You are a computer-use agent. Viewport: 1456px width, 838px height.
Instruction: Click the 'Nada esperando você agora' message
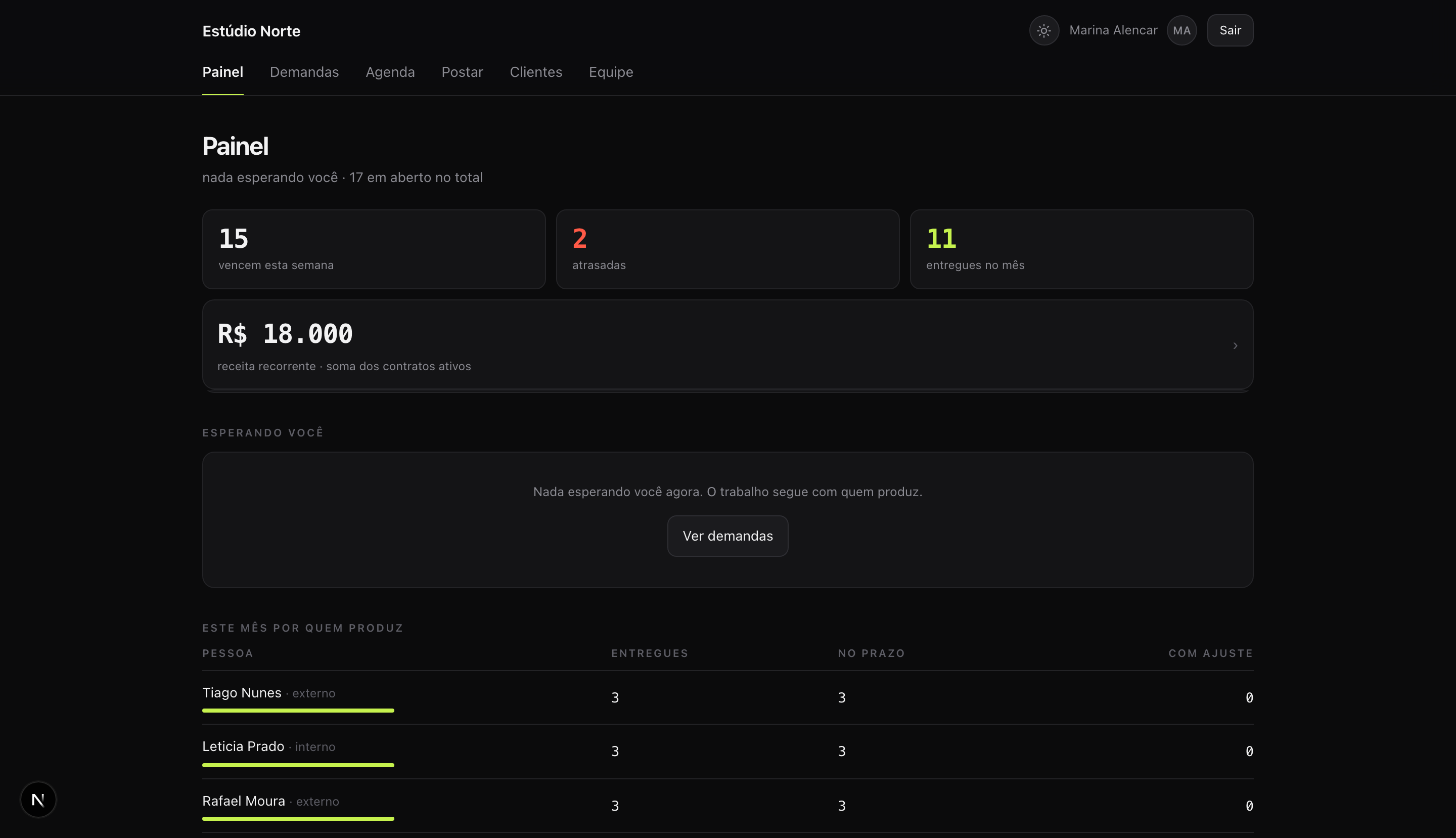point(727,492)
